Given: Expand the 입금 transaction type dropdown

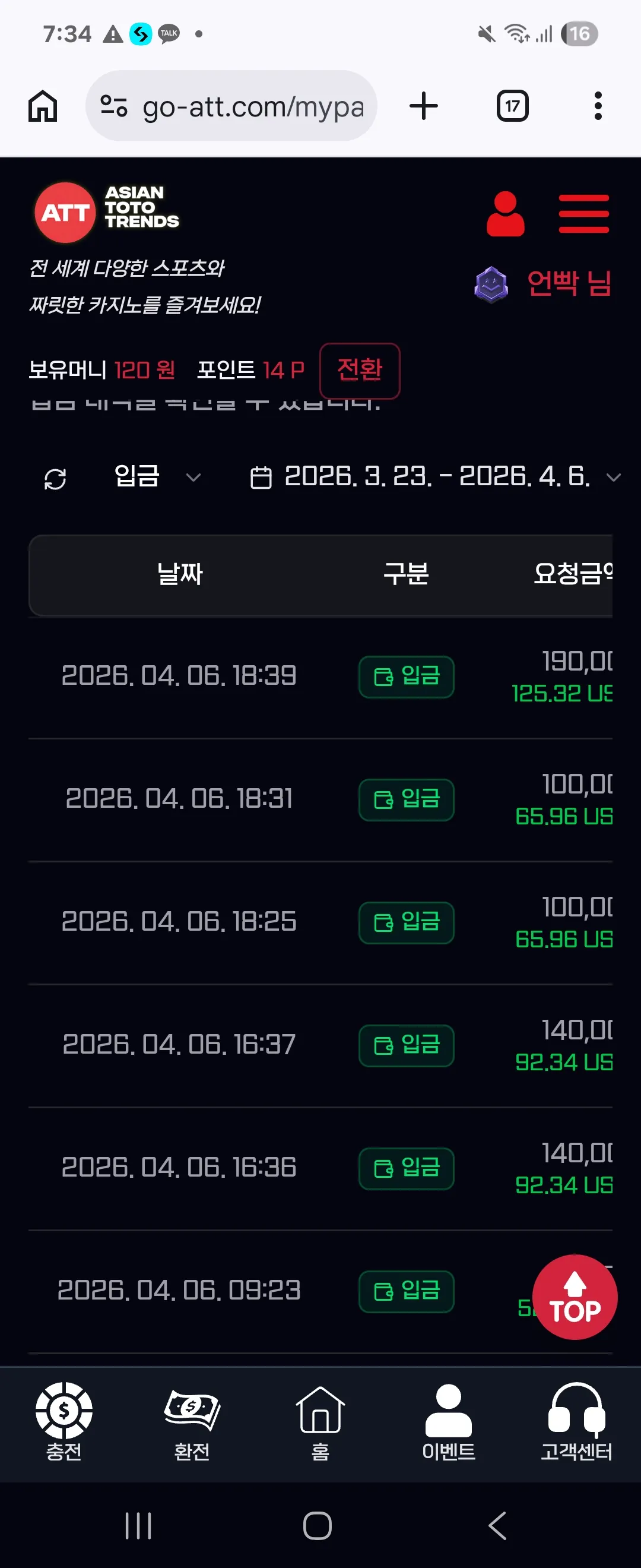Looking at the screenshot, I should tap(157, 476).
